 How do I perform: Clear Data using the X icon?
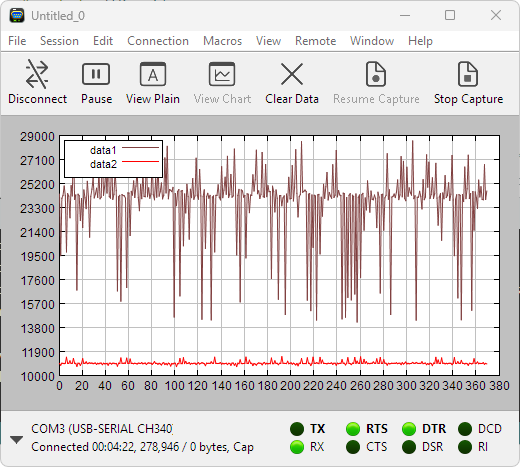point(292,74)
